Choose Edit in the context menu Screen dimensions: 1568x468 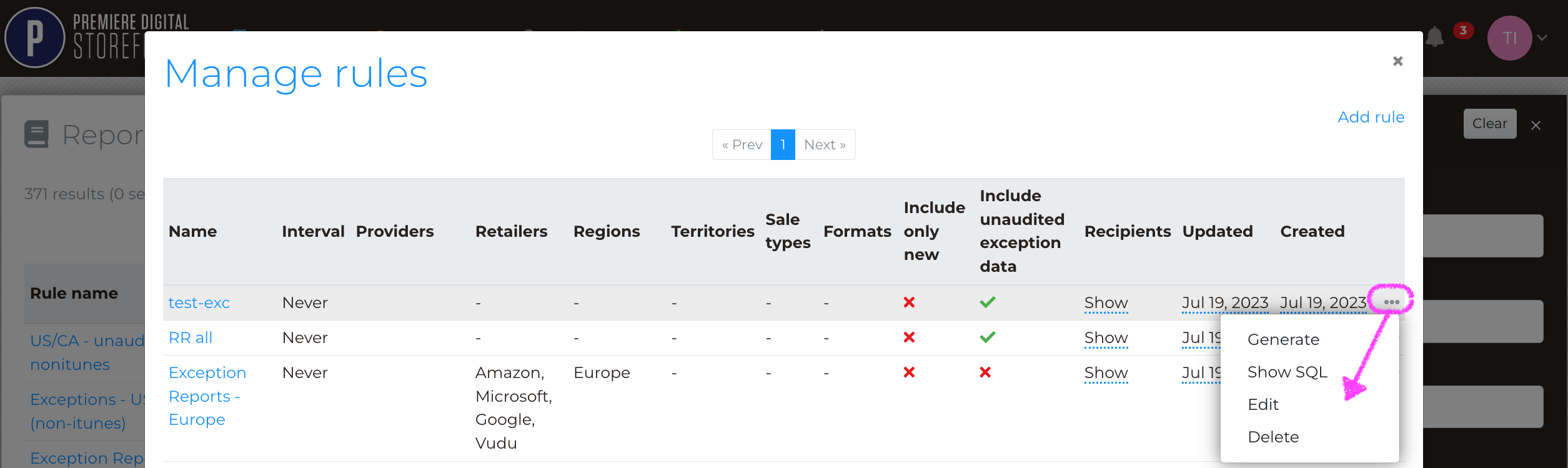[x=1263, y=404]
